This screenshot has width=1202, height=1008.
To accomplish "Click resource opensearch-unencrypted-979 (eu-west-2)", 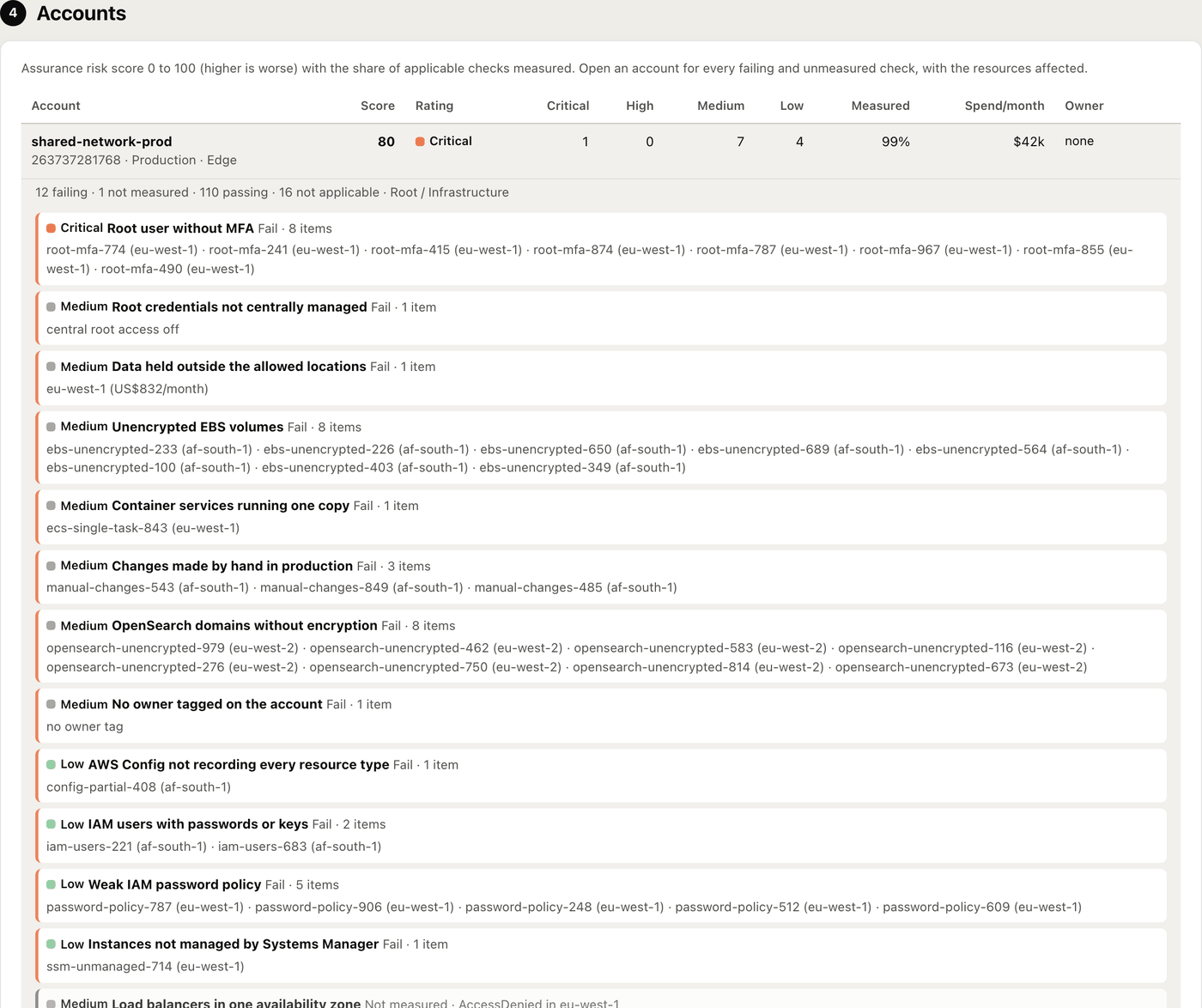I will [x=173, y=648].
